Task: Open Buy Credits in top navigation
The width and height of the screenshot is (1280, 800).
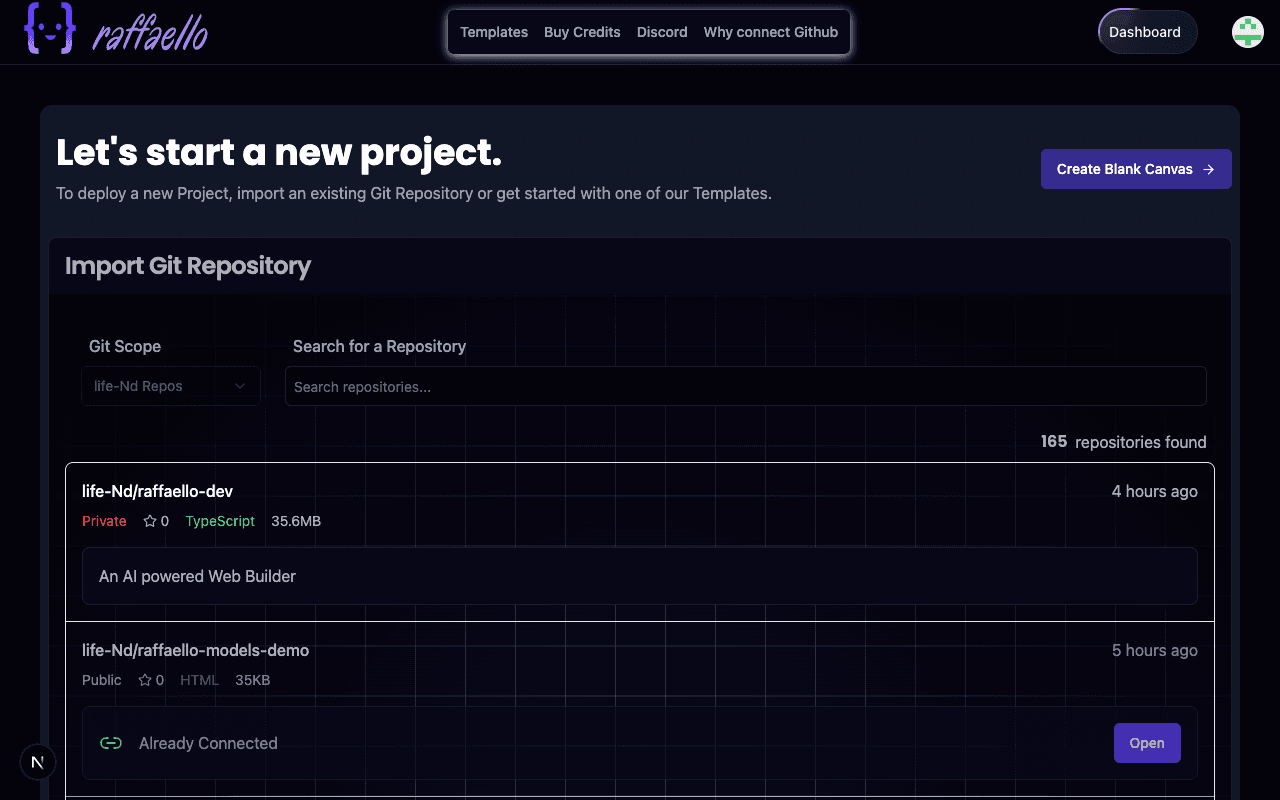Action: pyautogui.click(x=582, y=32)
